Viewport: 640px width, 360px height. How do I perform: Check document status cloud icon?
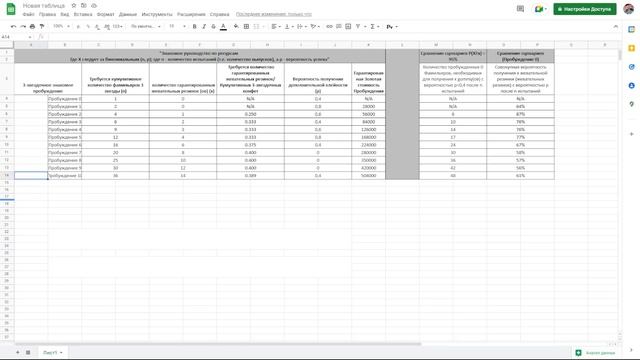(x=94, y=6)
